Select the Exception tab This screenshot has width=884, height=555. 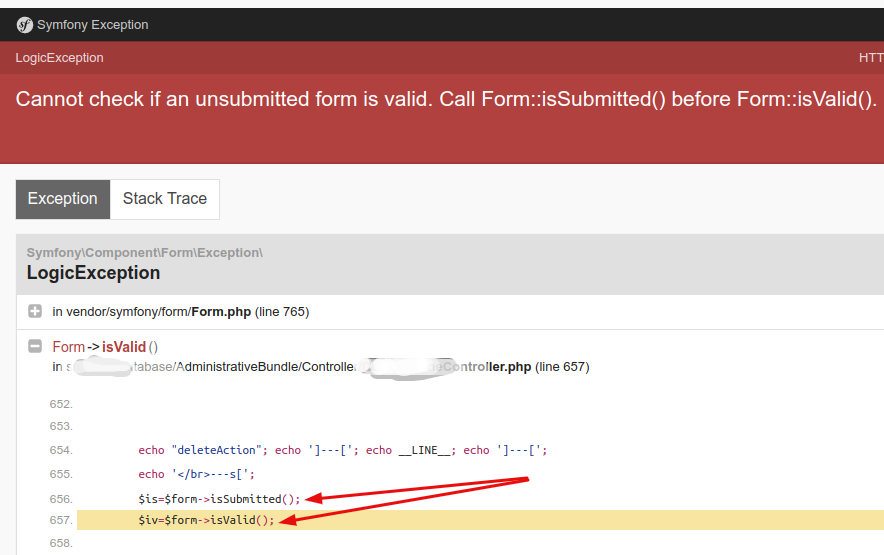click(x=63, y=199)
